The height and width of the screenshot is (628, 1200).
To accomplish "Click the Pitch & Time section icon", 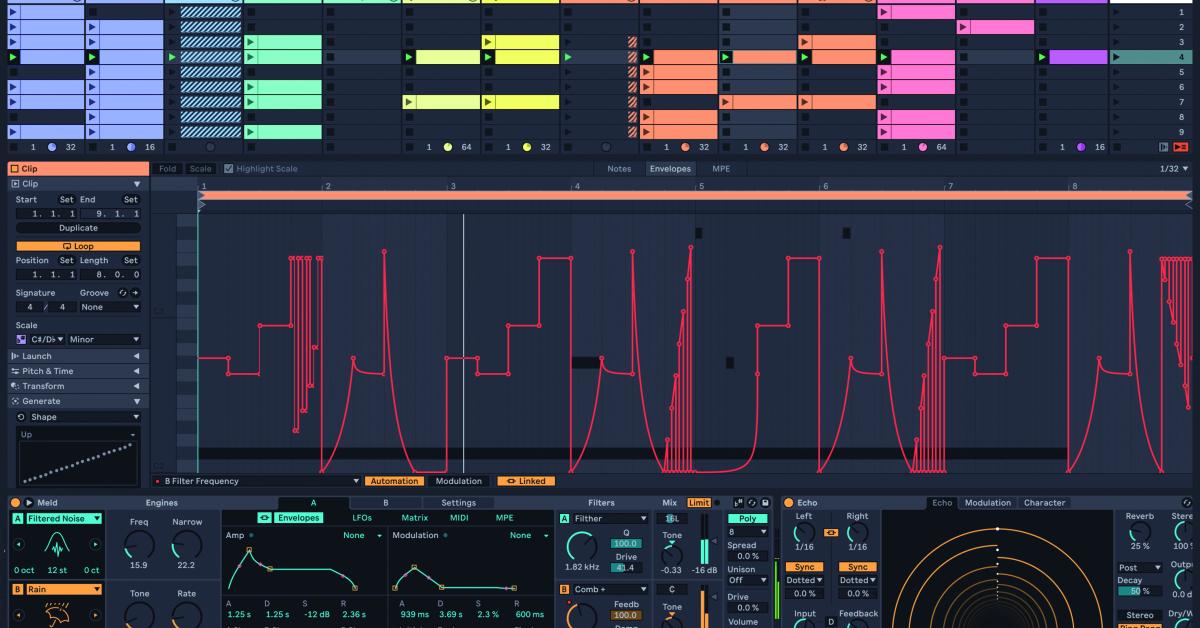I will (15, 371).
